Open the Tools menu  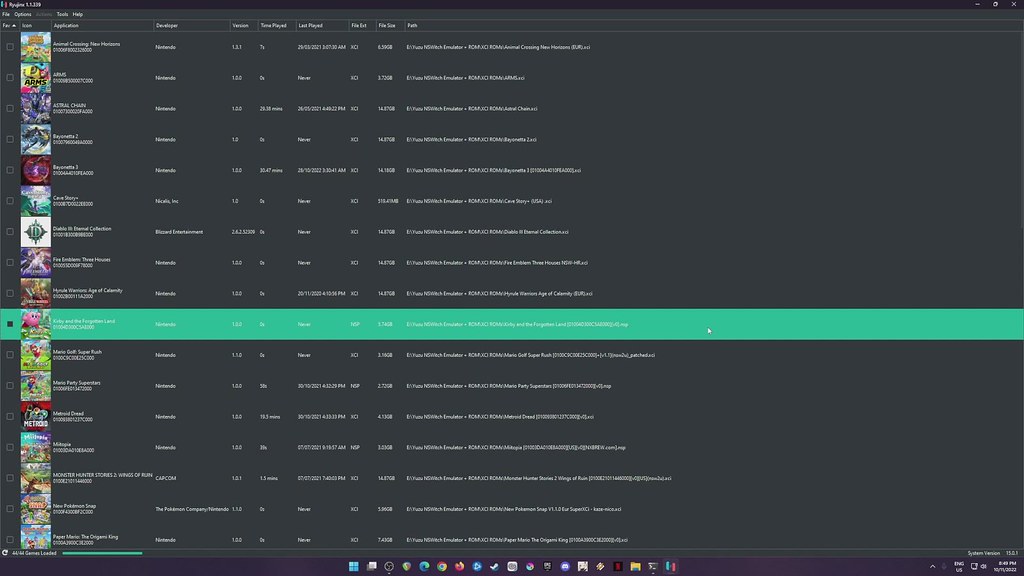pyautogui.click(x=62, y=14)
